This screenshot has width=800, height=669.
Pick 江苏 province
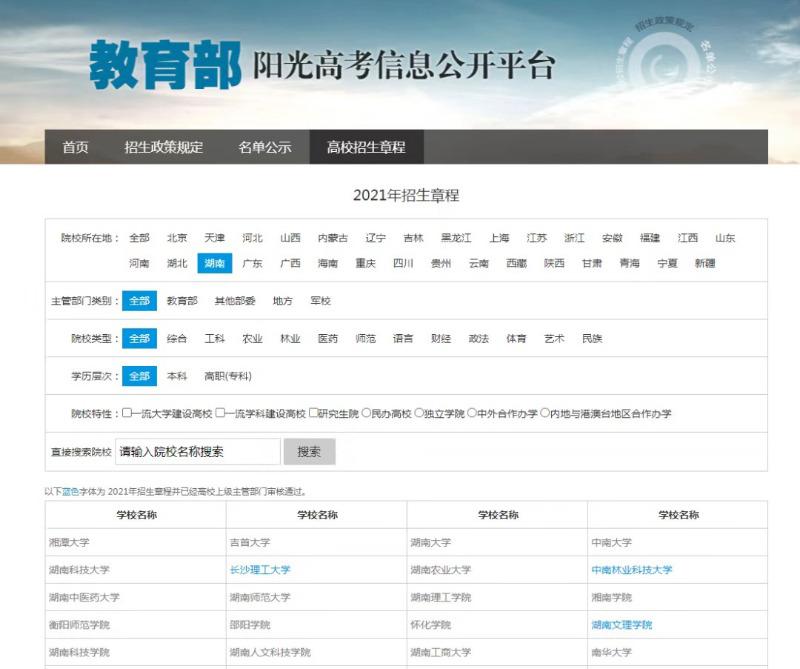tap(537, 238)
